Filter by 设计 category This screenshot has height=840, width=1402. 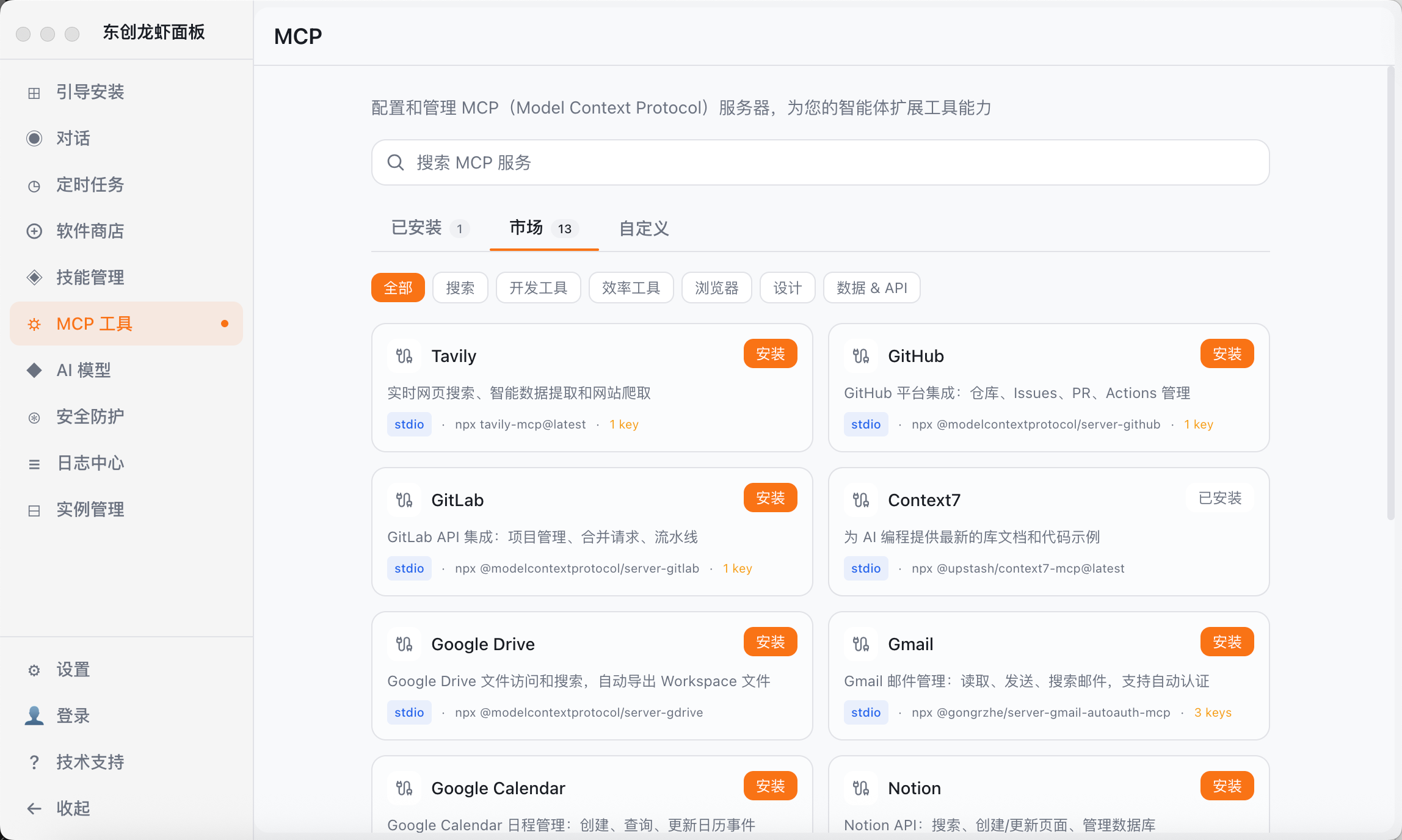point(788,288)
